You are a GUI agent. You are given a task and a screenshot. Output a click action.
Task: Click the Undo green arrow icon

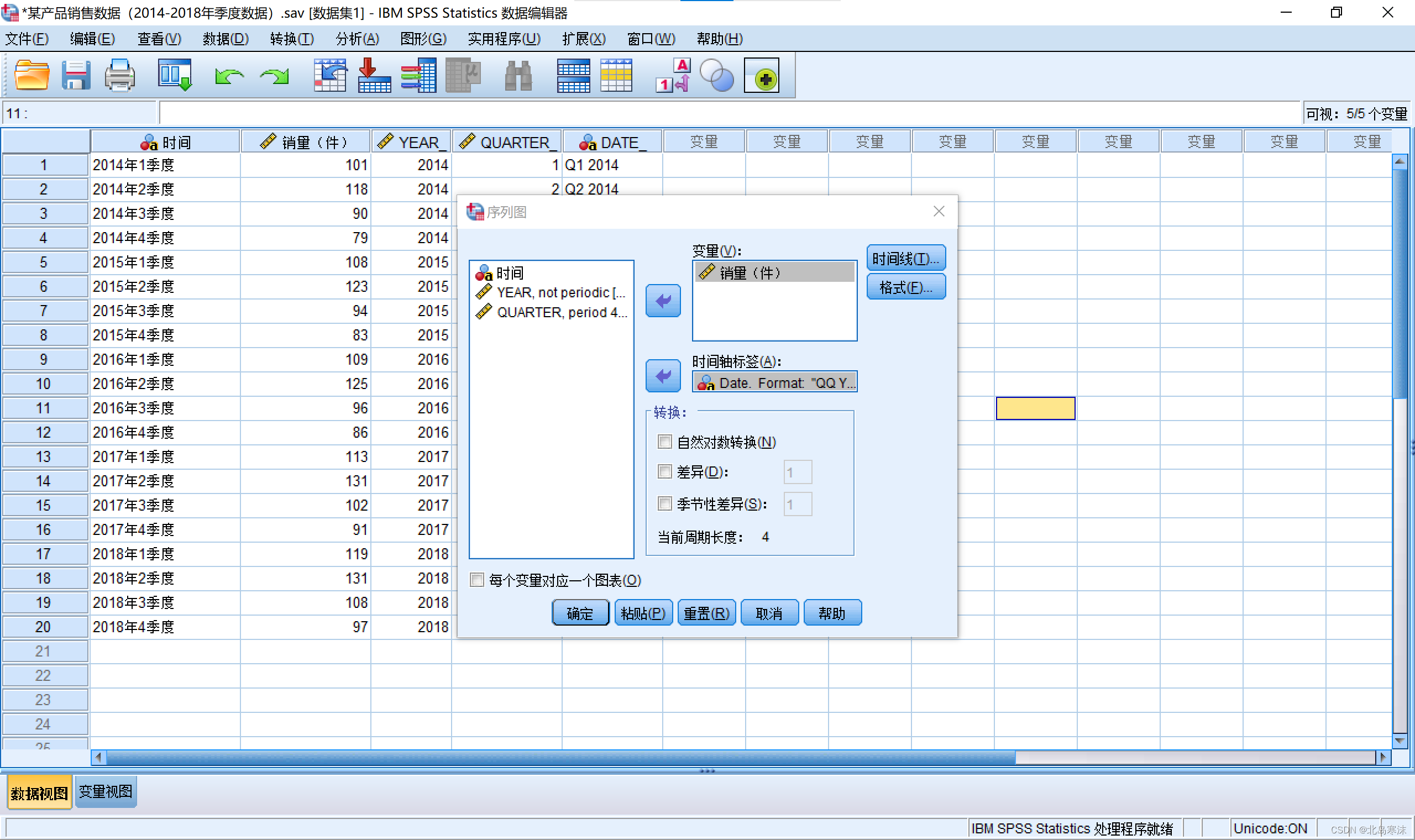click(229, 75)
